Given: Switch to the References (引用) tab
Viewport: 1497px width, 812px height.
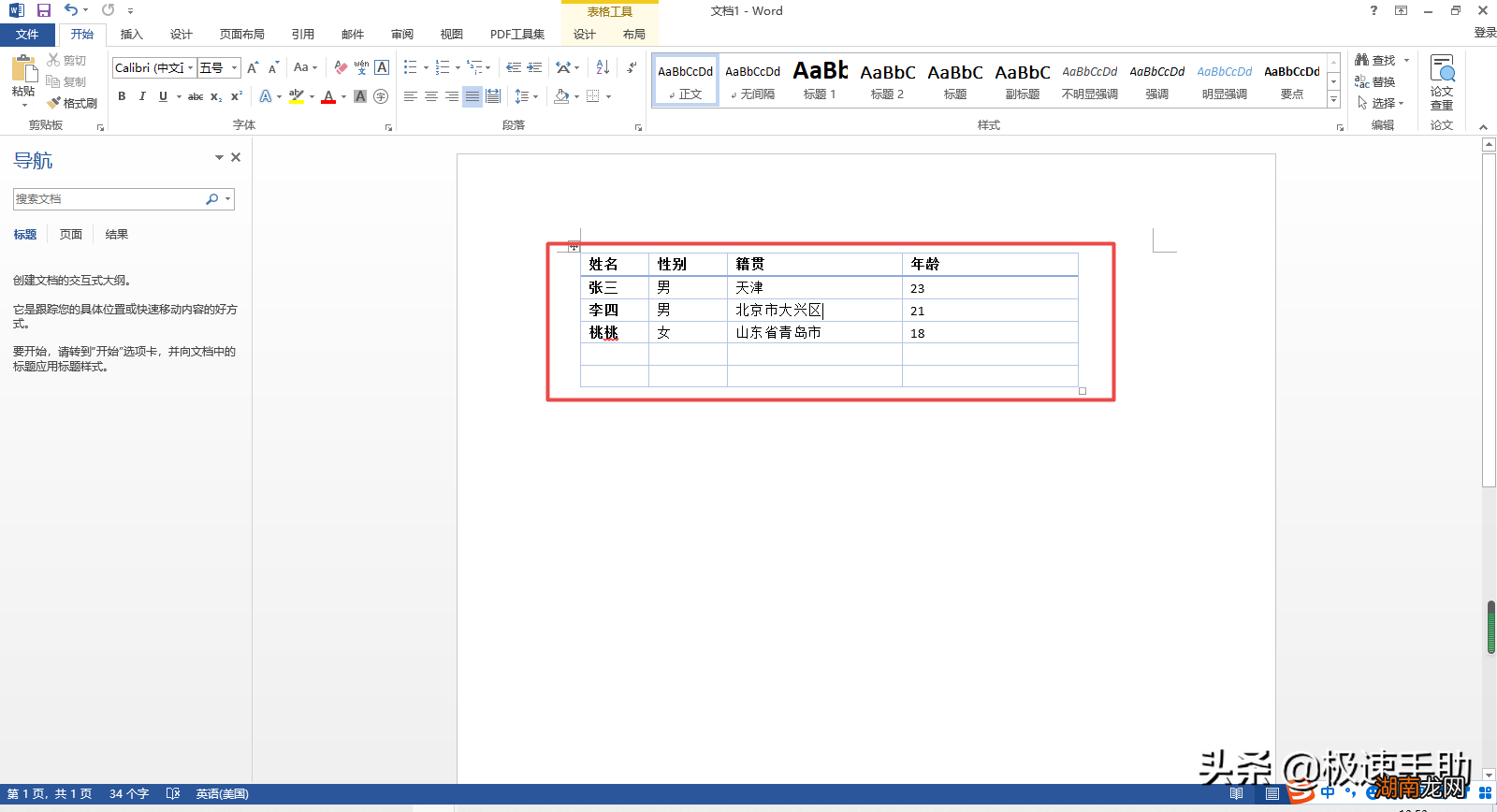Looking at the screenshot, I should 303,35.
